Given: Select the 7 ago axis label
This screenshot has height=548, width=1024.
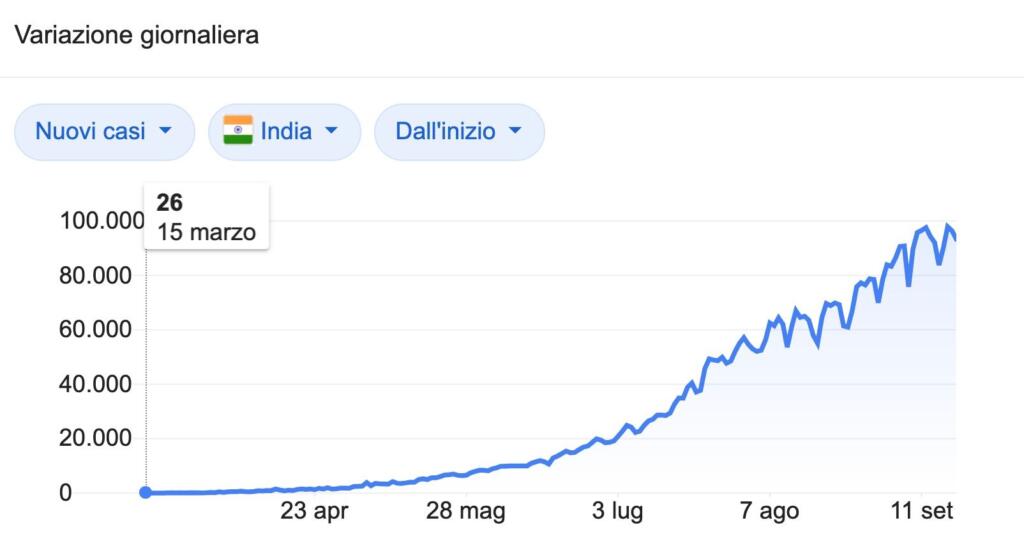Looking at the screenshot, I should coord(770,512).
